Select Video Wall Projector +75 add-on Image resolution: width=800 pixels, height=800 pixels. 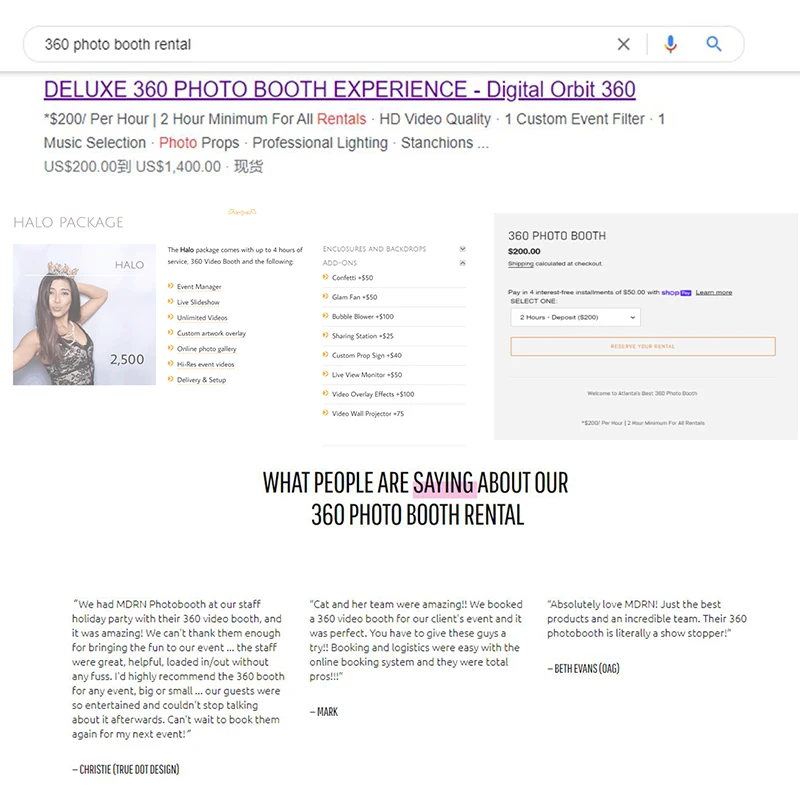368,413
